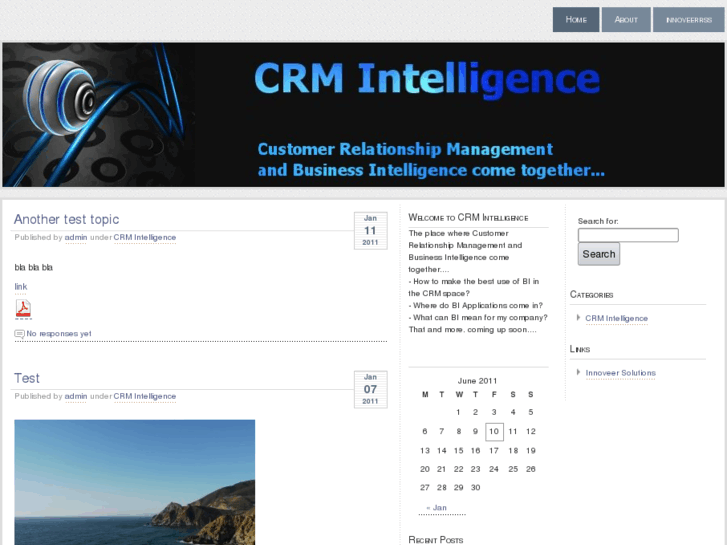Screen dimensions: 727x545
Task: Click the Jan 07 2011 date badge
Action: click(370, 389)
